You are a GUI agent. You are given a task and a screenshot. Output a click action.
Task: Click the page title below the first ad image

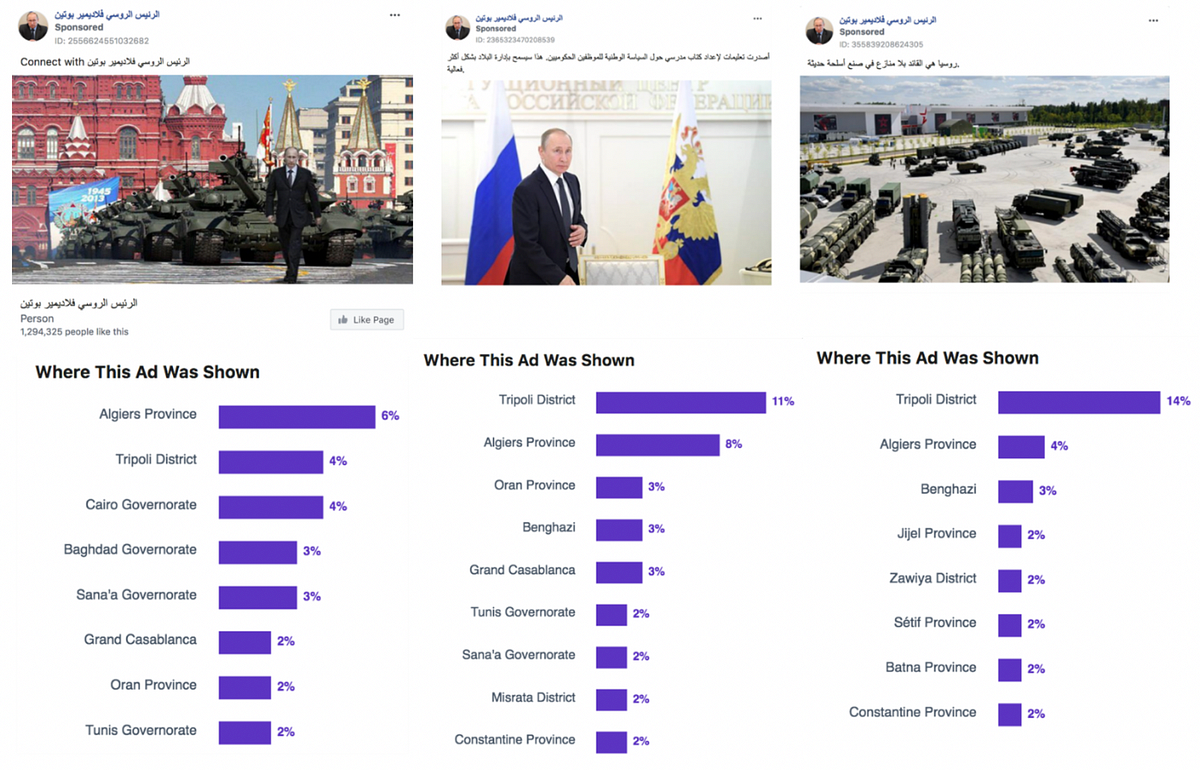[79, 303]
